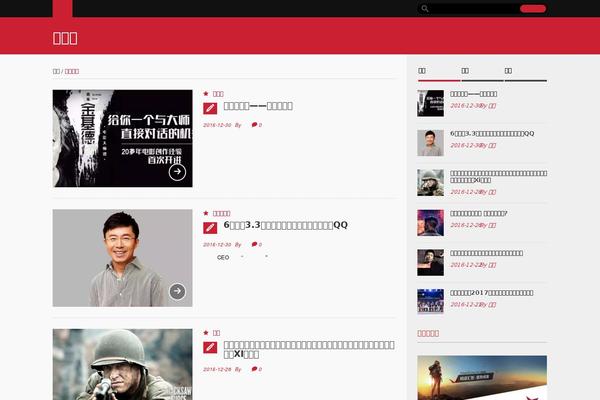Open the sidebar title containing 3.3 and QQ
600x400 pixels.
point(492,134)
